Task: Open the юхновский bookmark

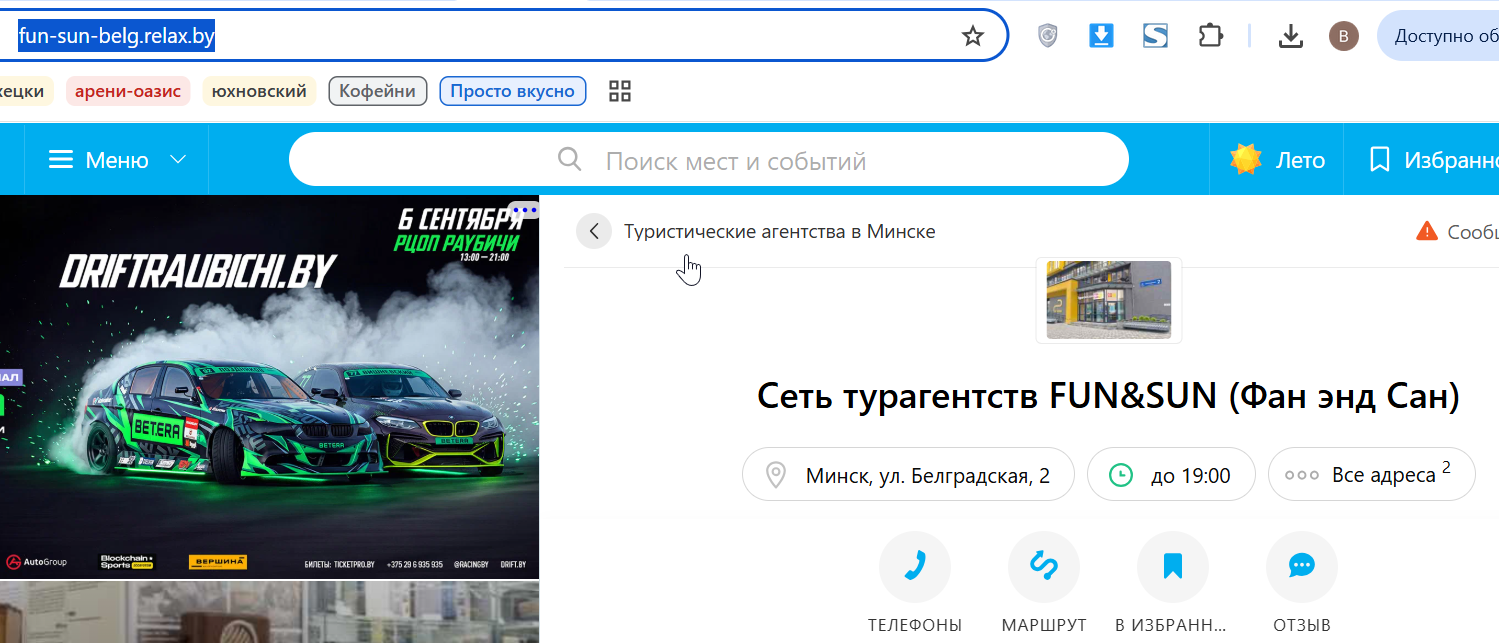Action: point(259,91)
